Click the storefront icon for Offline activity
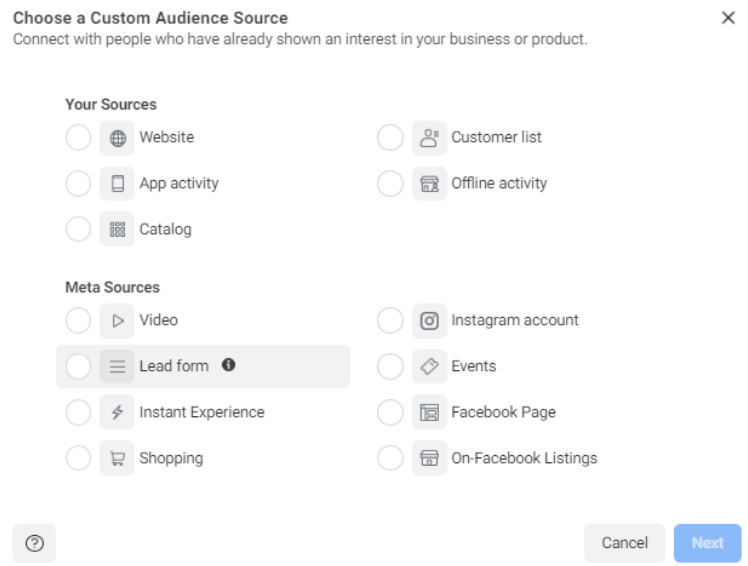This screenshot has height=566, width=748. pos(429,184)
